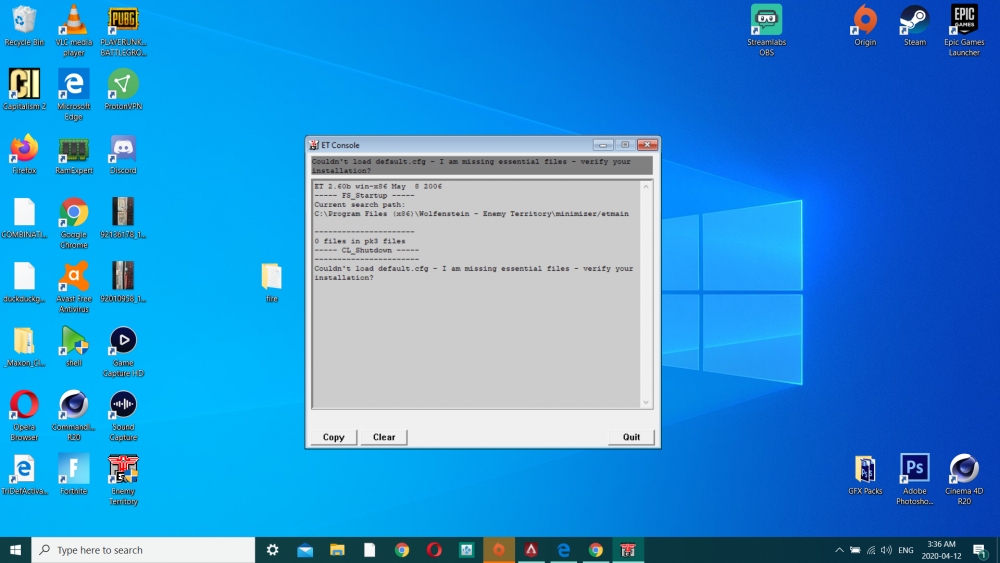1000x563 pixels.
Task: Select the Firefox desktop icon
Action: click(24, 154)
